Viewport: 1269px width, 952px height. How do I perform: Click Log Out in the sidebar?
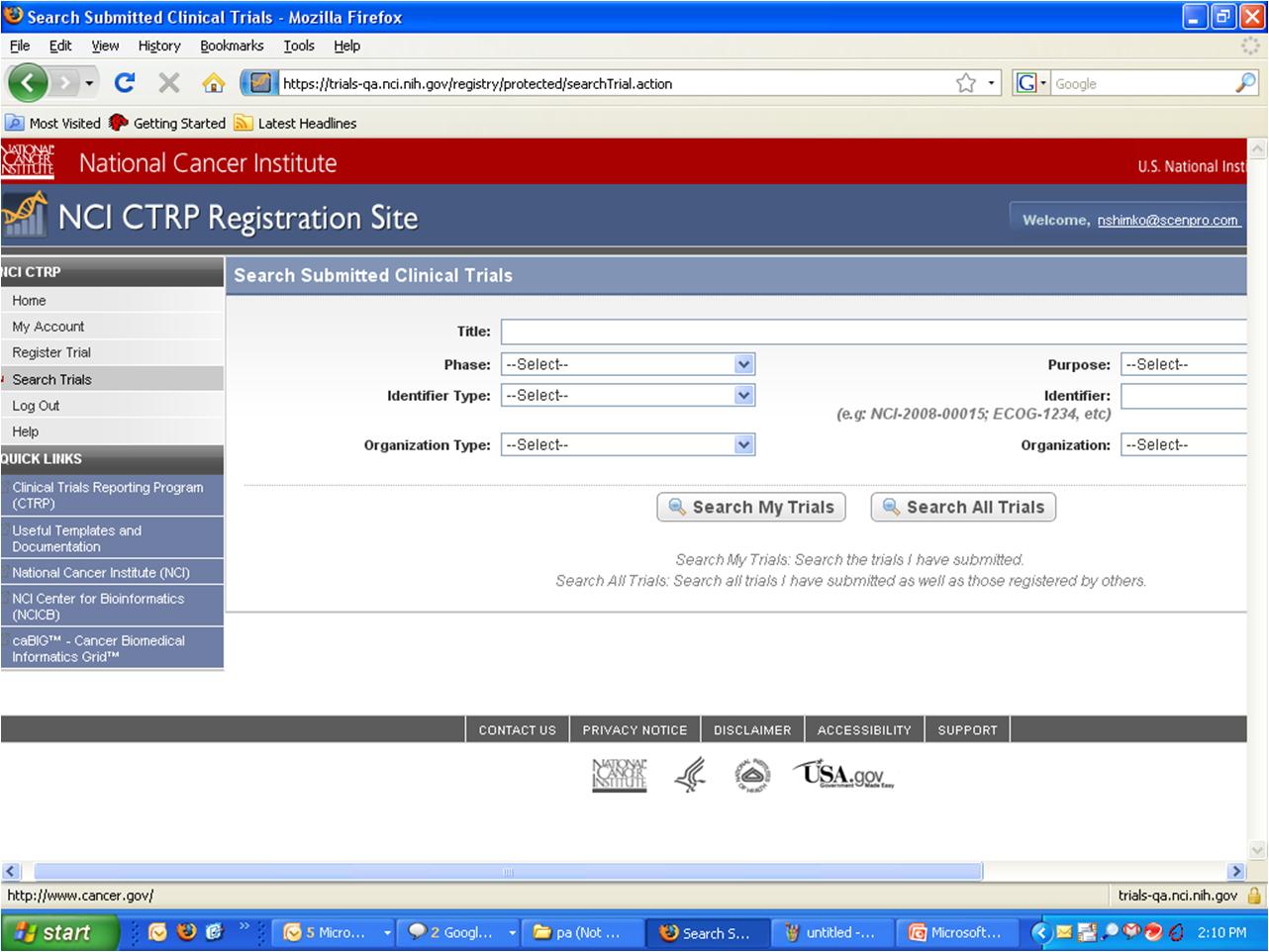click(36, 406)
